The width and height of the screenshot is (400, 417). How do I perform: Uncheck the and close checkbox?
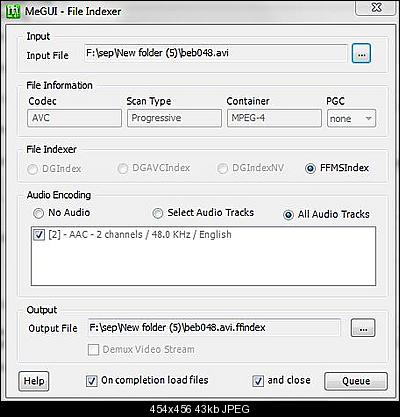[258, 381]
